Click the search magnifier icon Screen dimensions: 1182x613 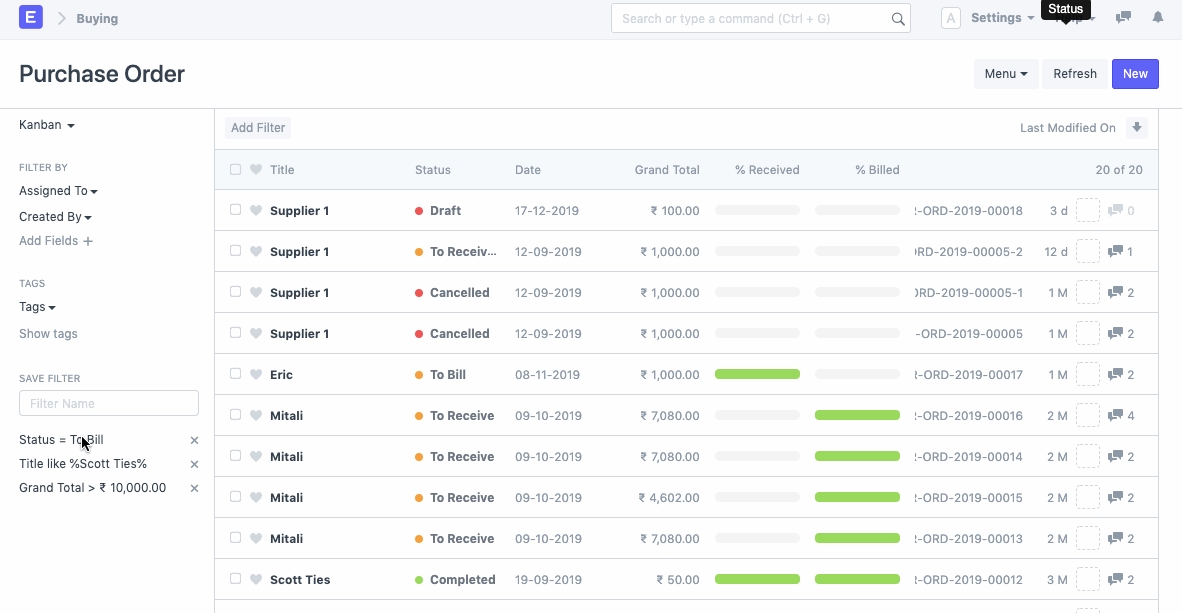898,19
